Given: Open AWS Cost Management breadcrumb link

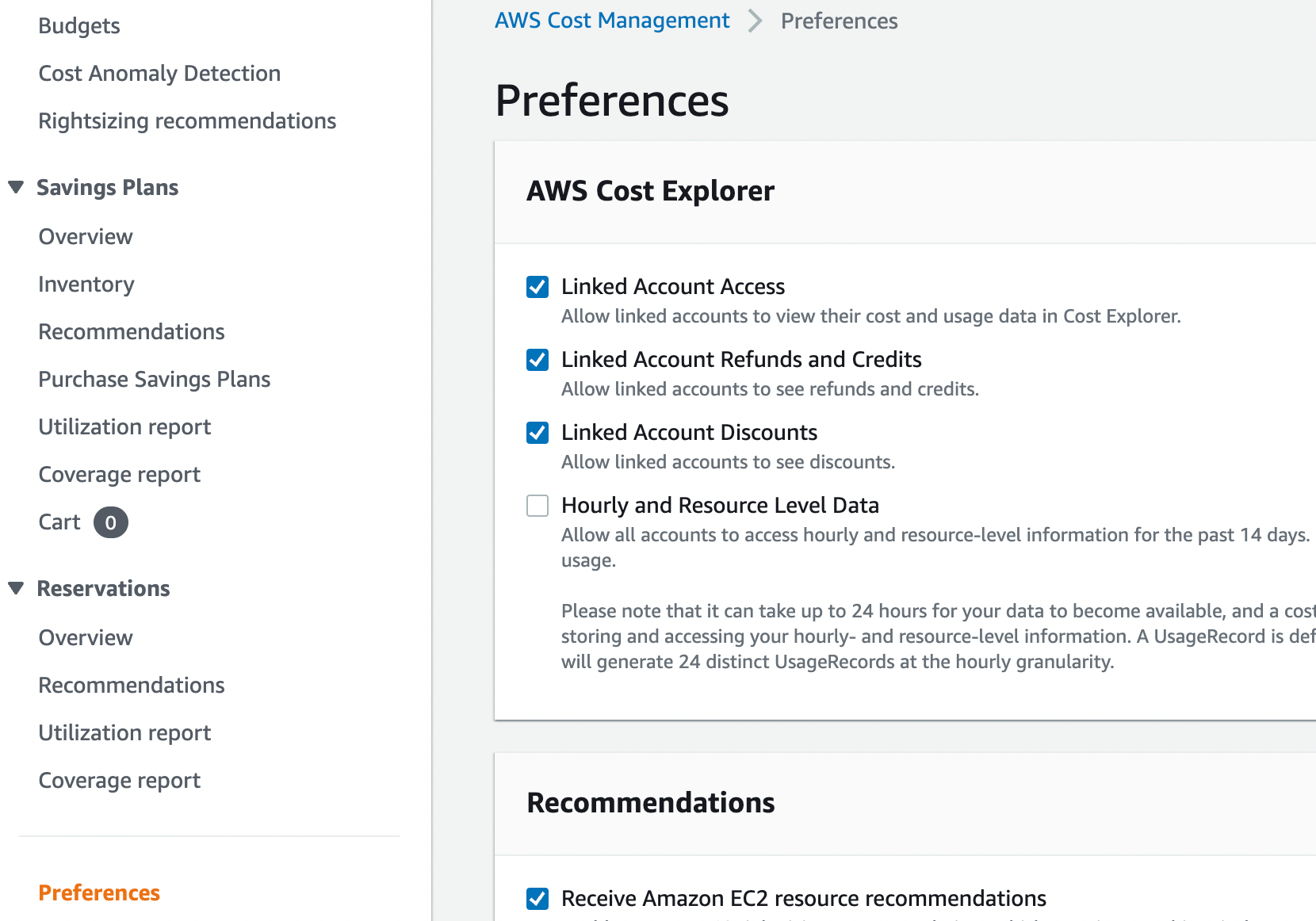Looking at the screenshot, I should [611, 21].
